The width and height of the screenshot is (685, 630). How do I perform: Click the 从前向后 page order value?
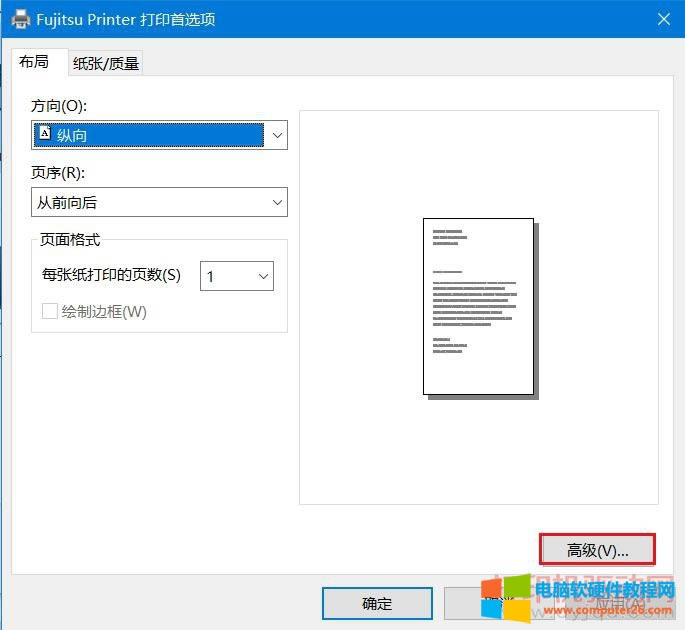(67, 203)
